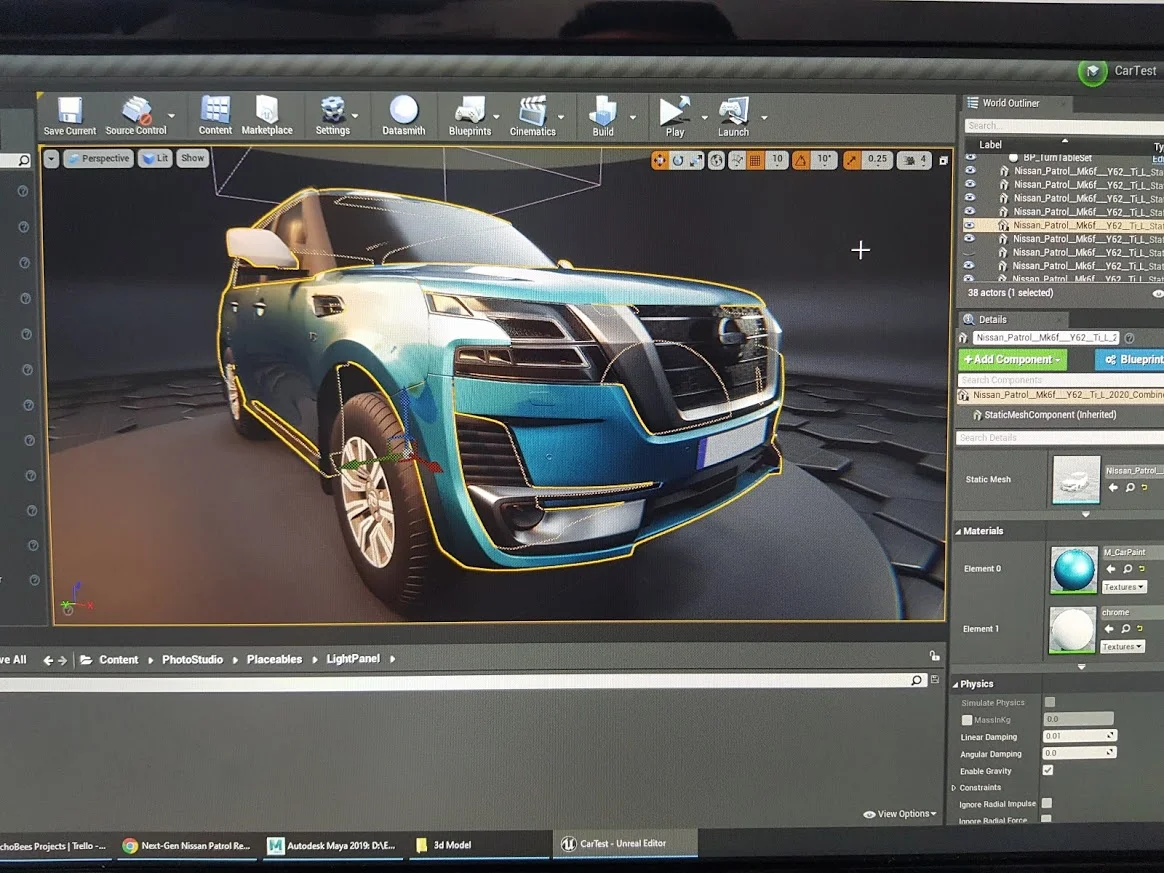
Task: Open Textures dropdown for M_CarPaint
Action: [1124, 587]
